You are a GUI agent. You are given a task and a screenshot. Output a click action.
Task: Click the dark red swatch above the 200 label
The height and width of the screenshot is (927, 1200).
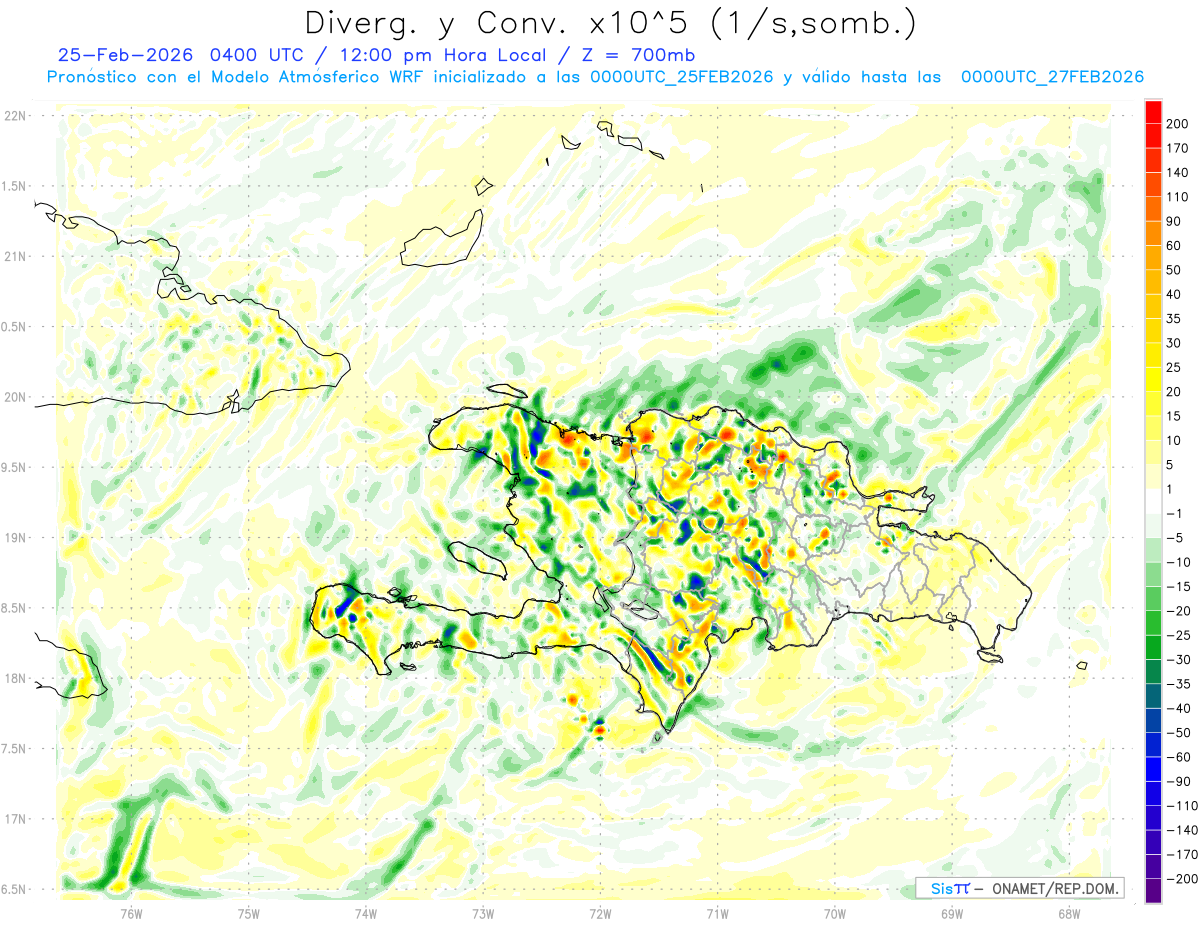[1153, 112]
